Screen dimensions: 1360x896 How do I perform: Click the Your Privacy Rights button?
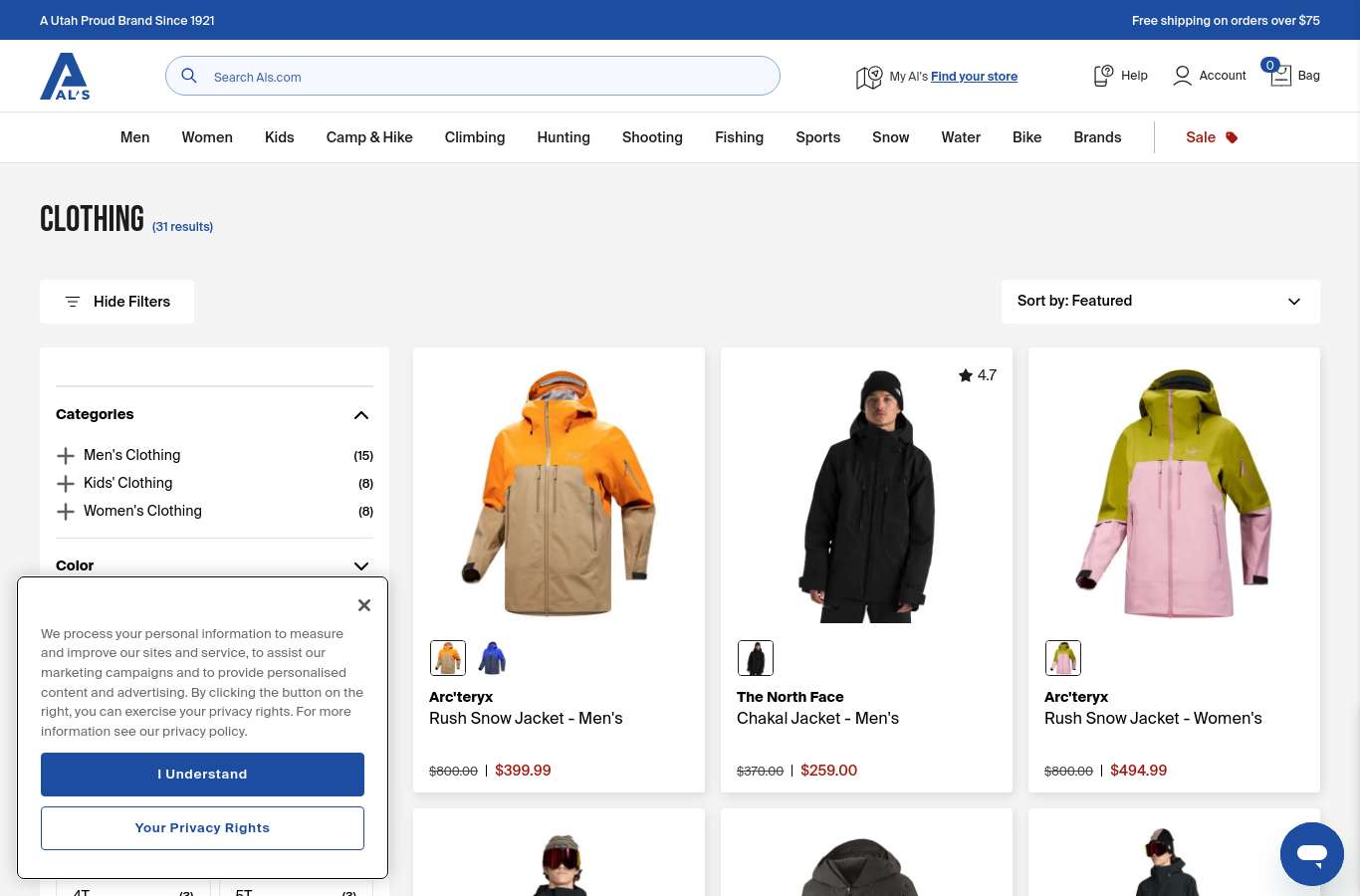(x=202, y=828)
